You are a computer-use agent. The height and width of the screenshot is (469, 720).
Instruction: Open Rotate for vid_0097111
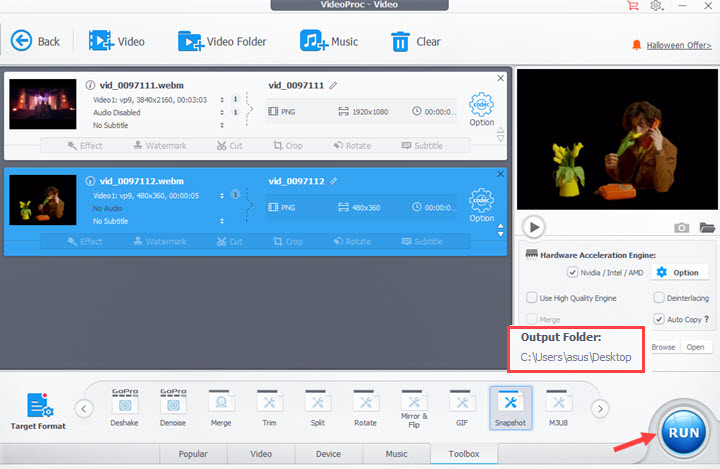[352, 146]
